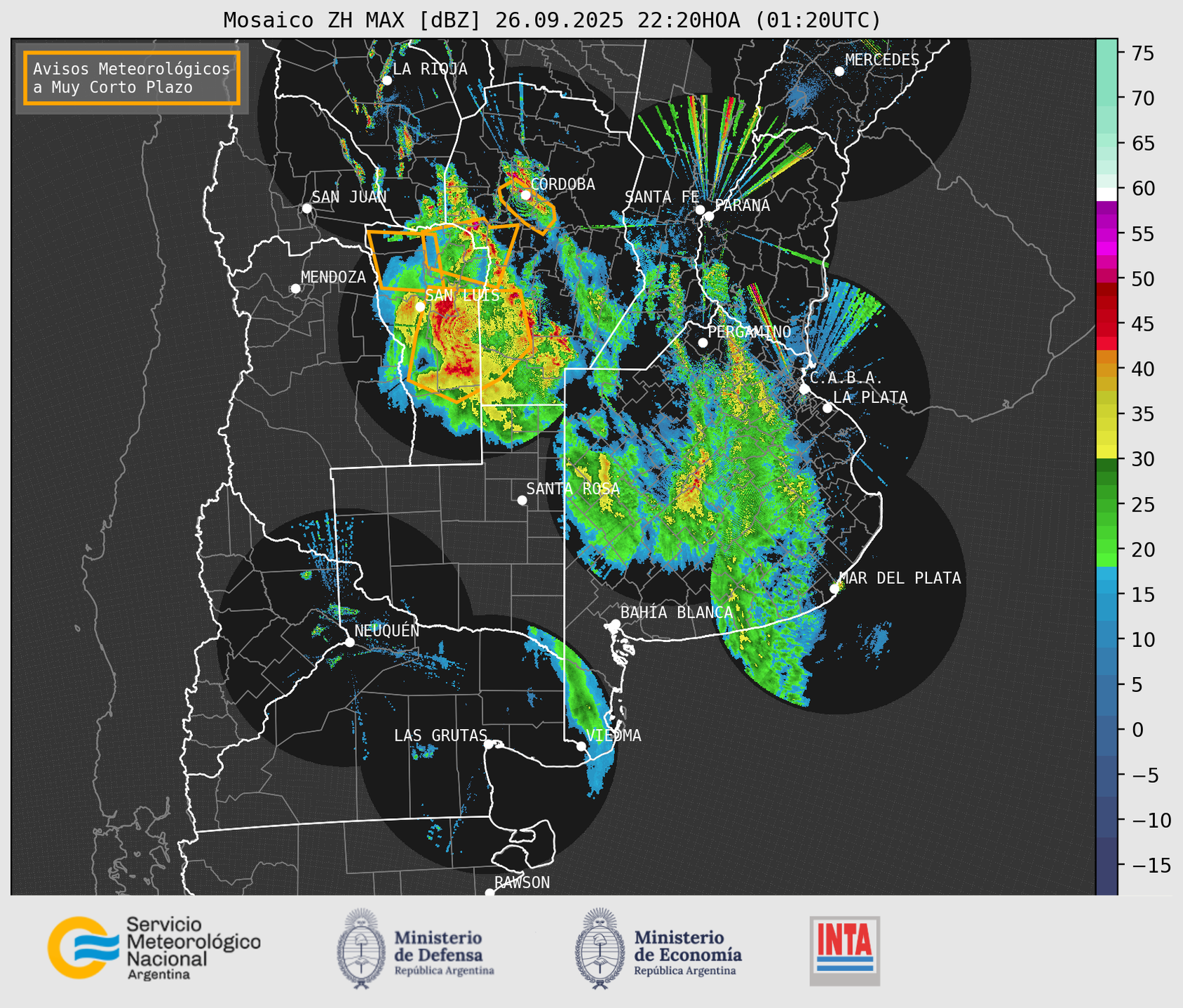Click the Viedma city marker dot
1183x1008 pixels.
tap(581, 746)
